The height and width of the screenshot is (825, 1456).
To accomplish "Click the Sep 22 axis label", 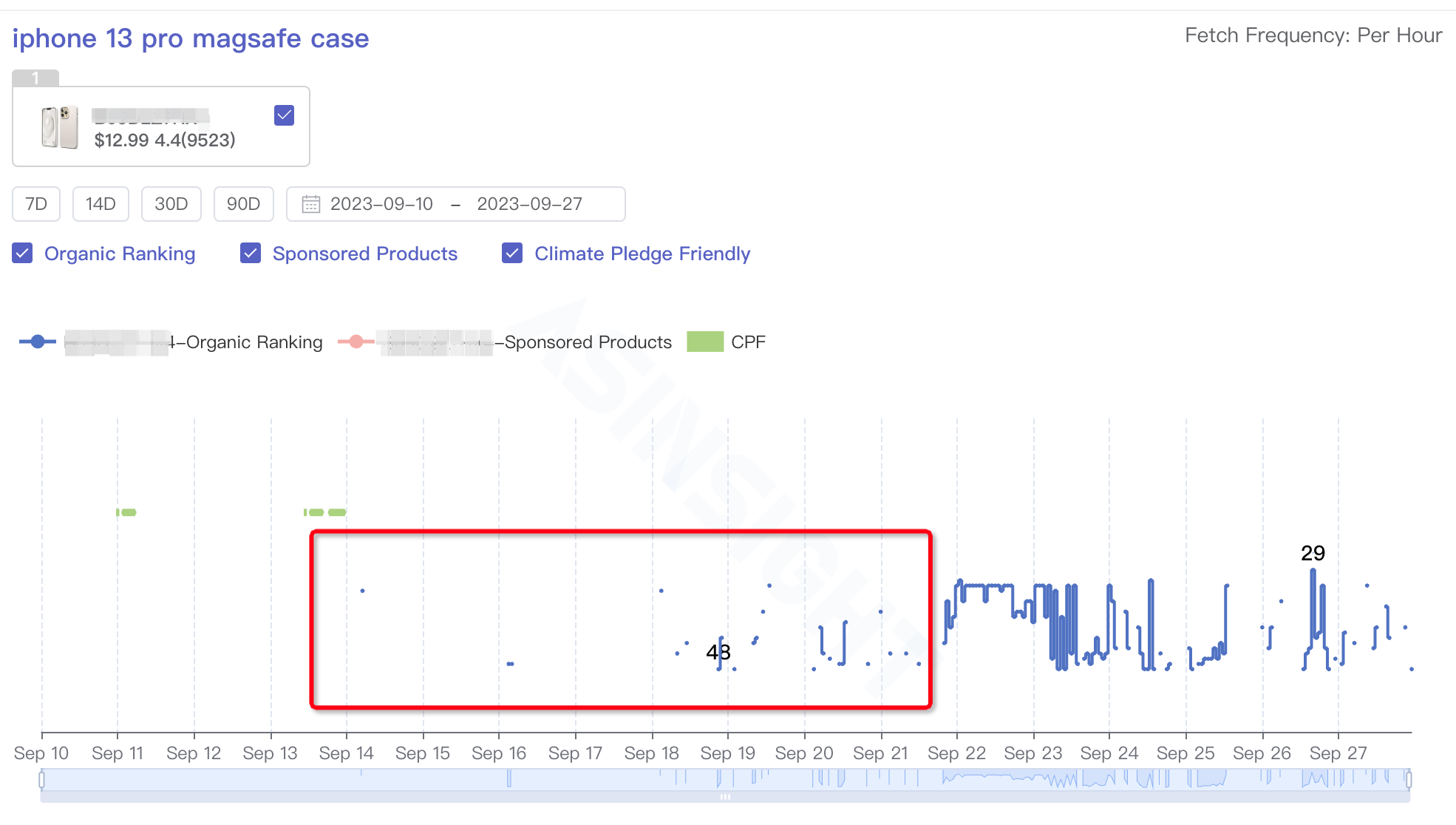I will [956, 753].
